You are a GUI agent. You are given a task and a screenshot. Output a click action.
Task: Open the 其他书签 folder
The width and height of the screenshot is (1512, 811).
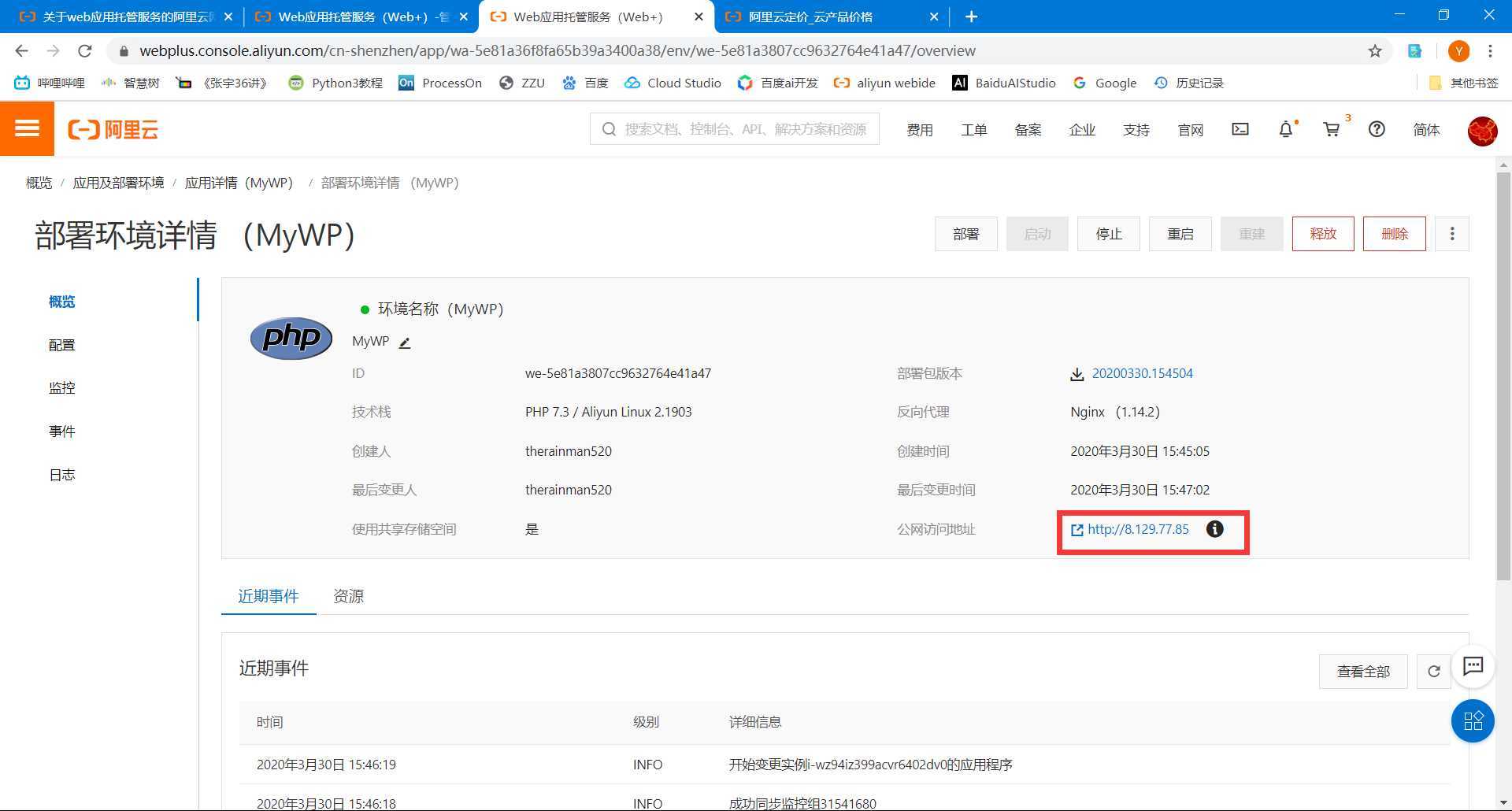point(1462,83)
